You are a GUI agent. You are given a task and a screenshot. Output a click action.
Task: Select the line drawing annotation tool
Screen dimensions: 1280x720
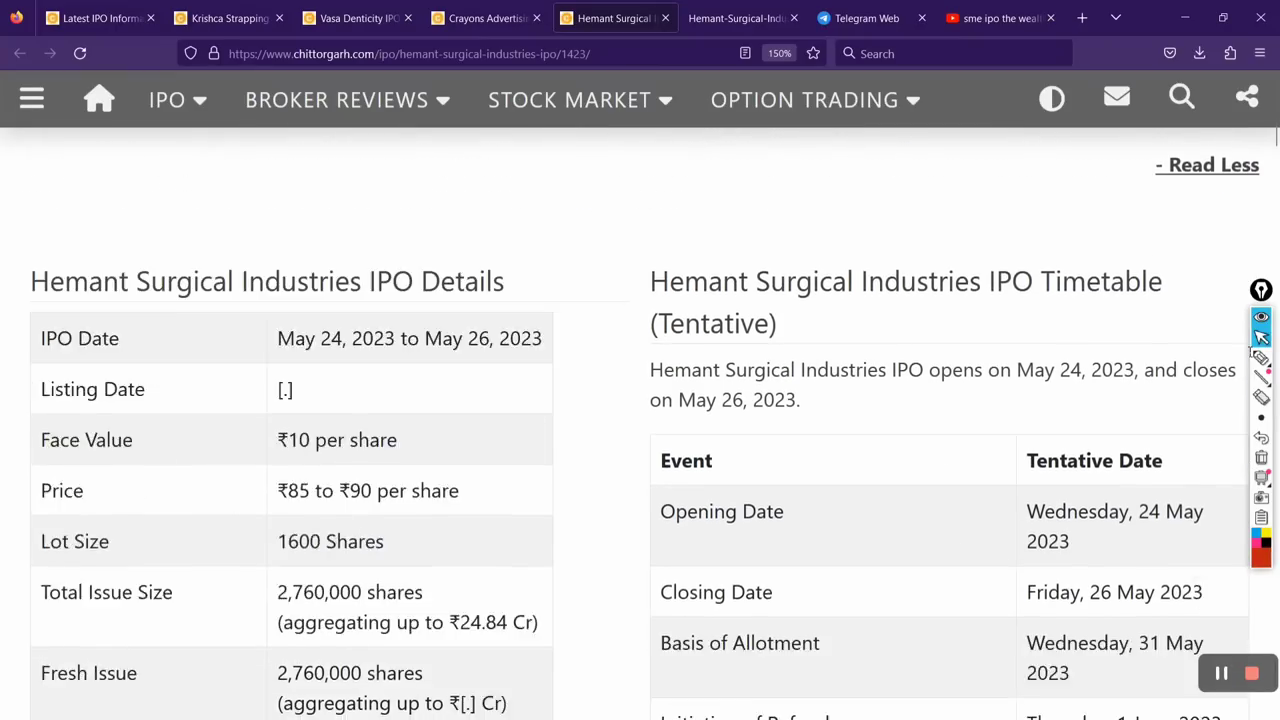(1261, 377)
